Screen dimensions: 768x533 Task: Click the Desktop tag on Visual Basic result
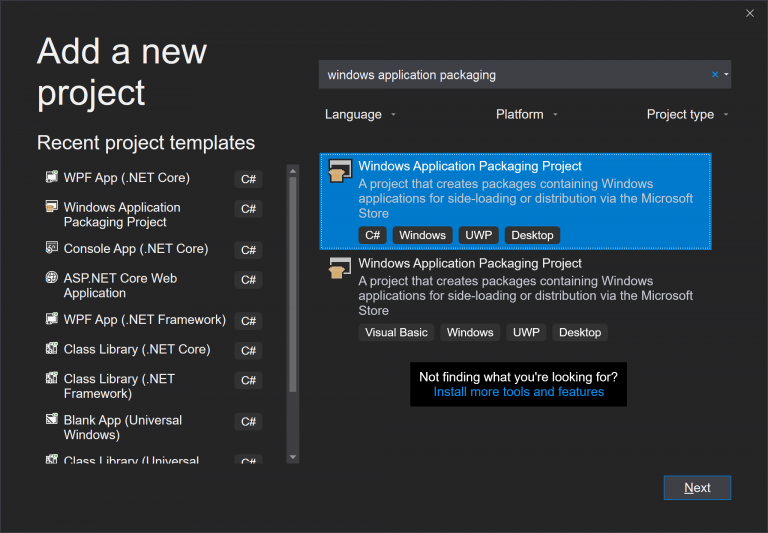click(580, 332)
